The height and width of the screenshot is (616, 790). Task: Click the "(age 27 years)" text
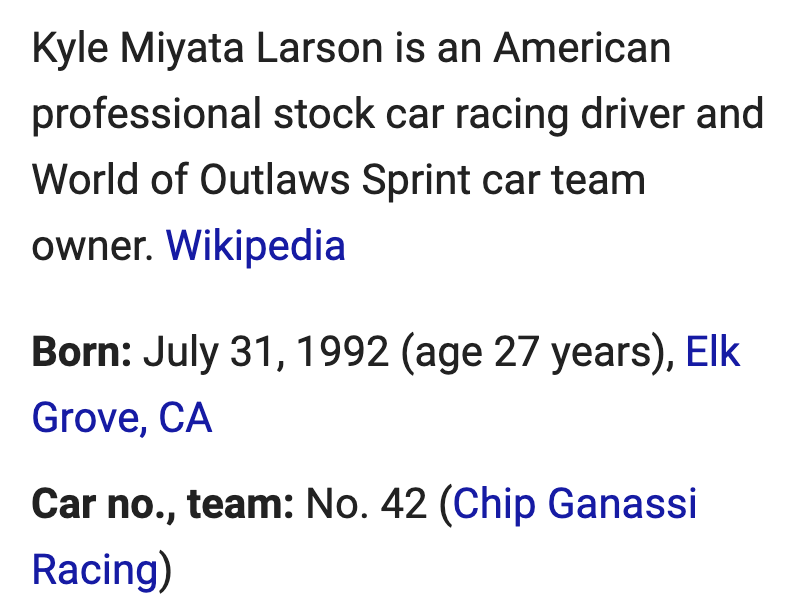tap(537, 352)
